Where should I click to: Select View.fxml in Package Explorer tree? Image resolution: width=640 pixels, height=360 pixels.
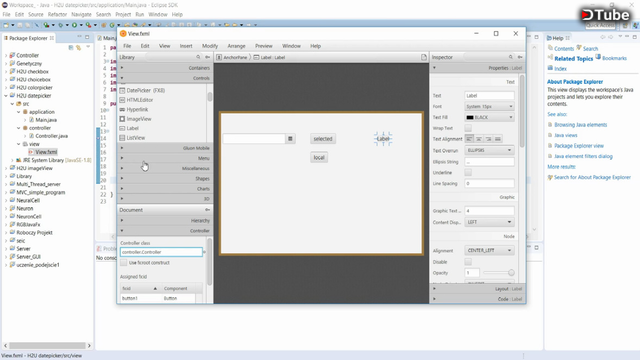tap(46, 152)
